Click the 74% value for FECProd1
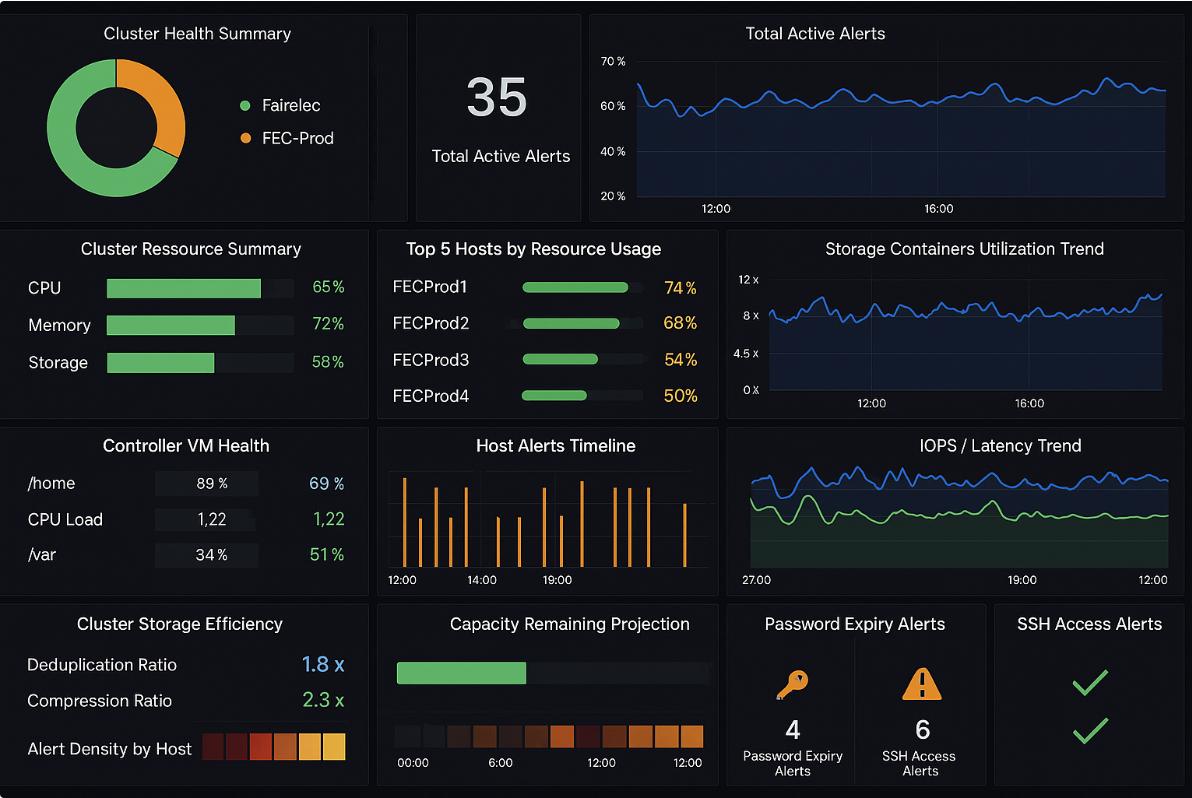 680,288
